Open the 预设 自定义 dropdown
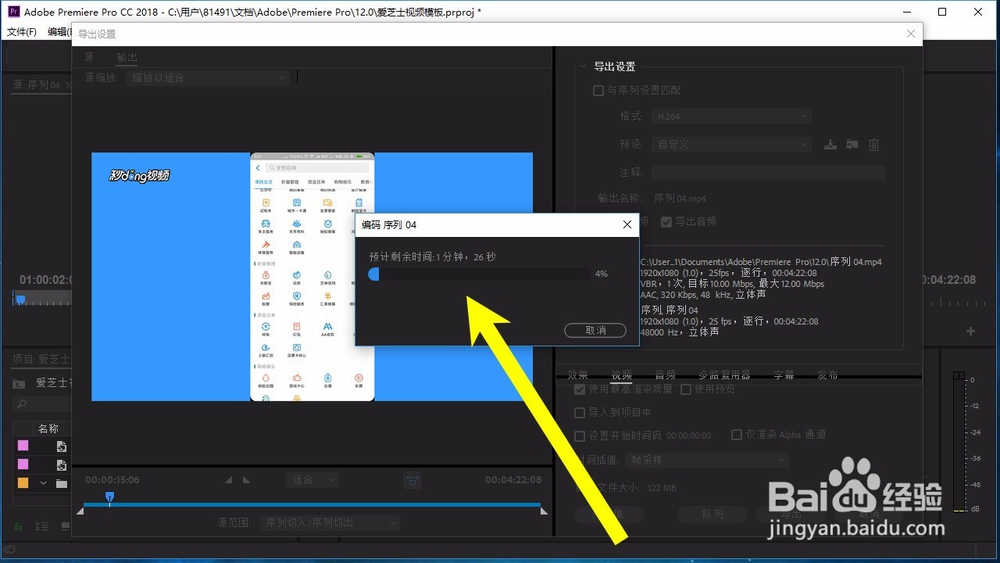1000x563 pixels. (x=732, y=145)
